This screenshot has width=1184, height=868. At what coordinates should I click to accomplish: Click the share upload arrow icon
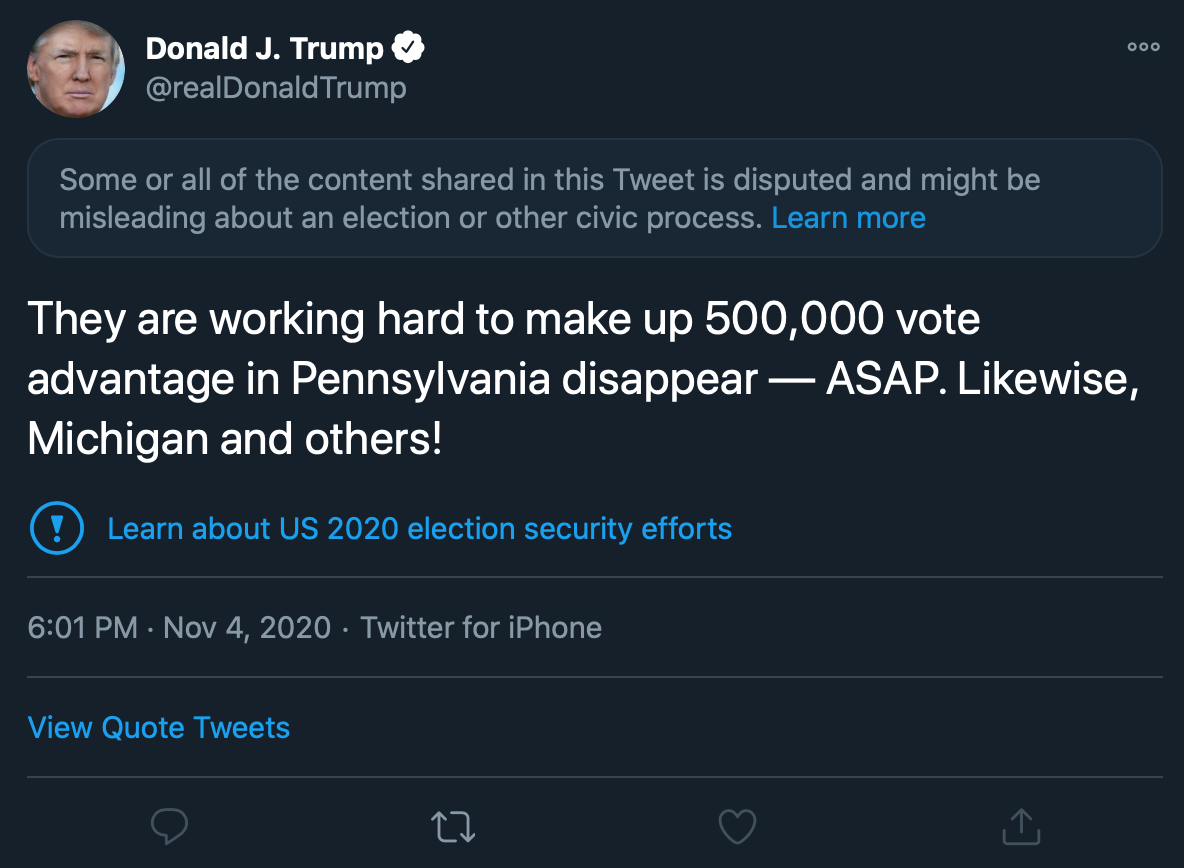[x=1020, y=826]
